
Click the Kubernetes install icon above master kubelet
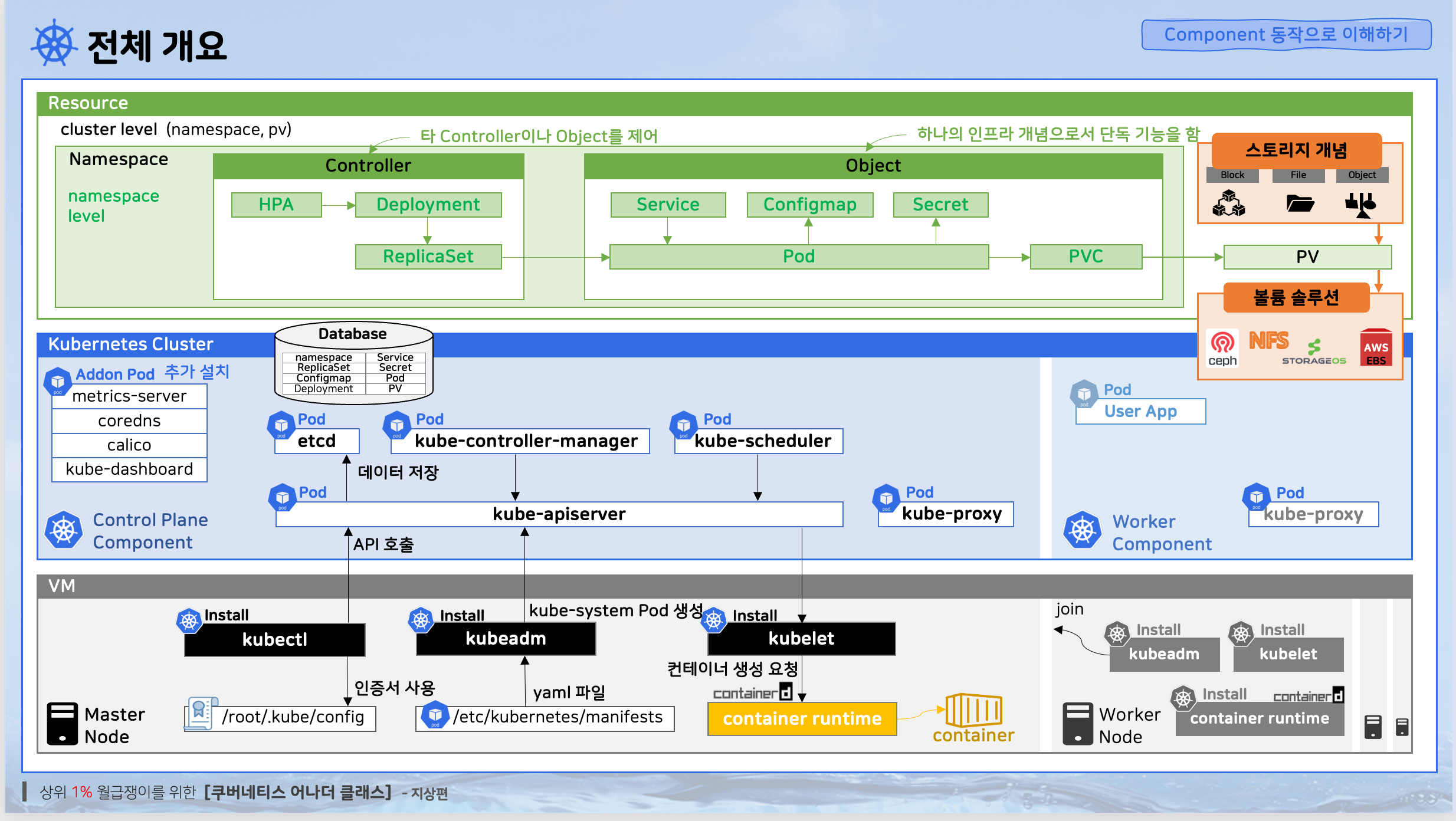tap(714, 620)
